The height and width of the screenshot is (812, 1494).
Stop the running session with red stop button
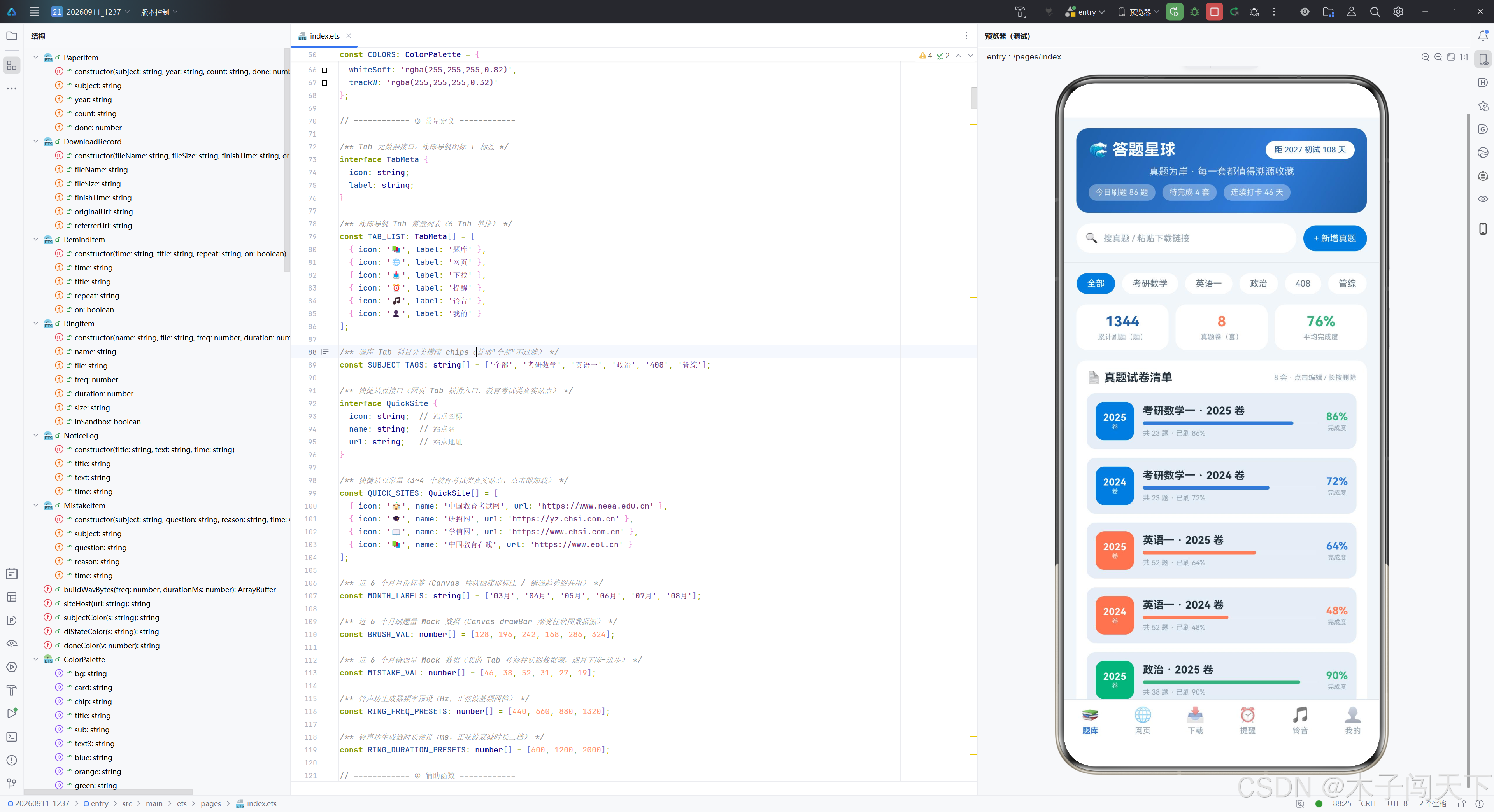tap(1214, 12)
